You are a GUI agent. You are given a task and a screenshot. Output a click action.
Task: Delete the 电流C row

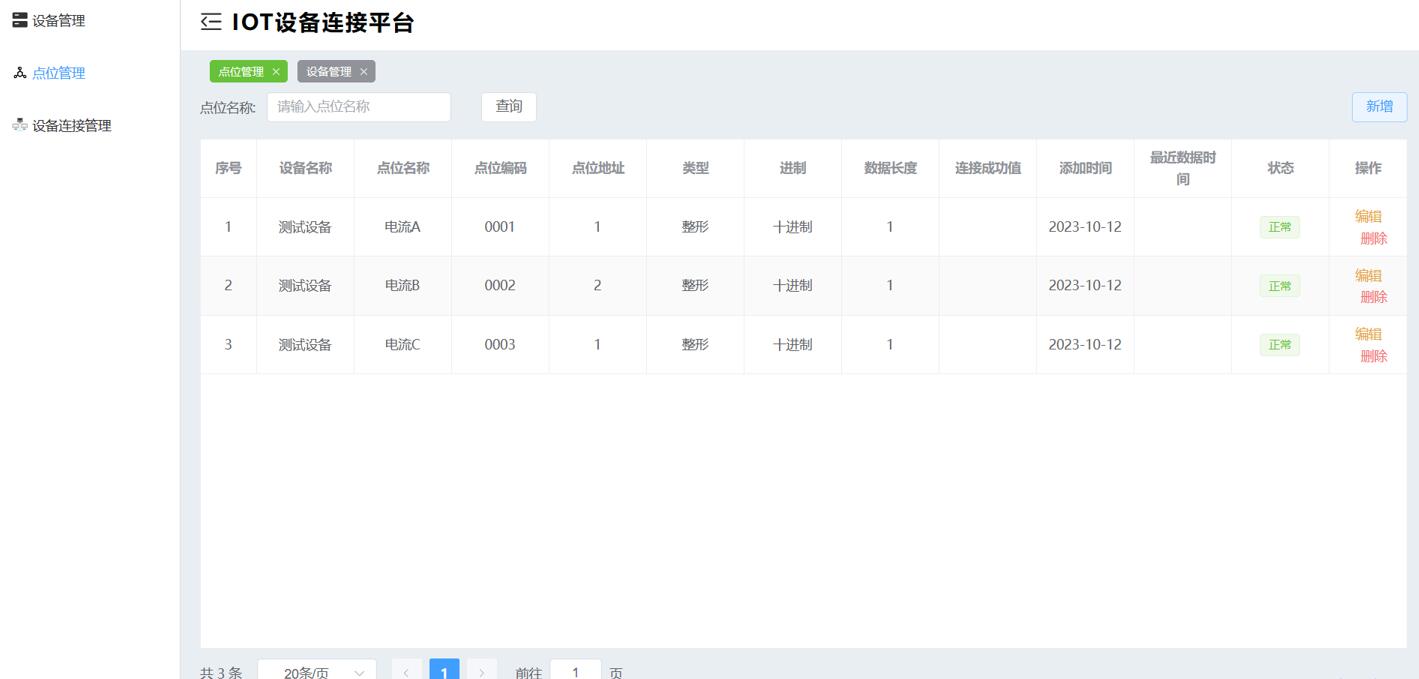(x=1373, y=356)
